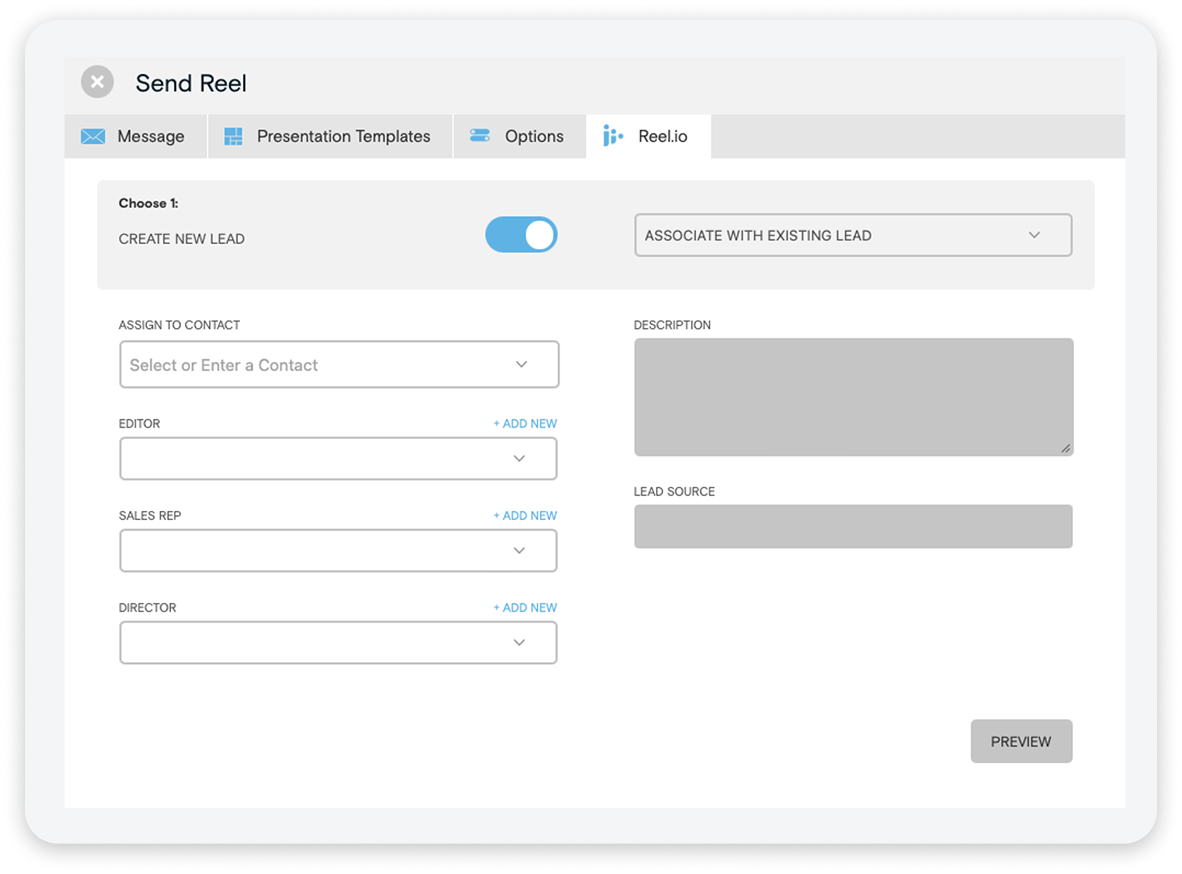Expand the Assign to Contact dropdown arrow
The image size is (1182, 874).
521,364
